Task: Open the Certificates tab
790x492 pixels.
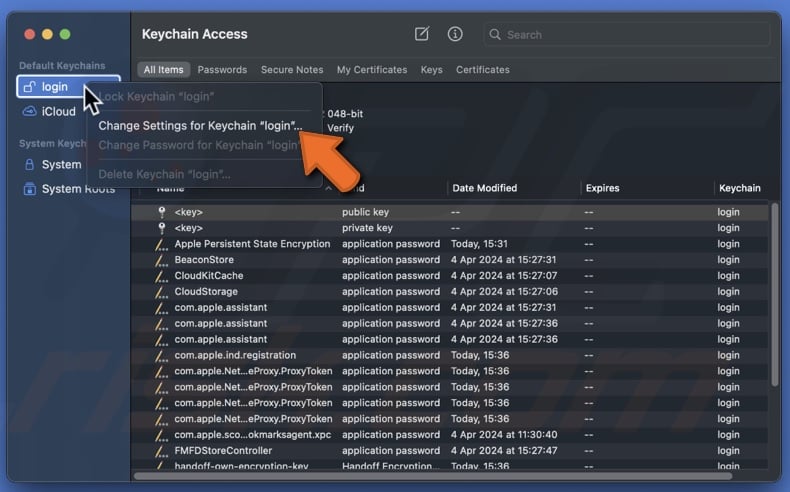Action: point(483,69)
